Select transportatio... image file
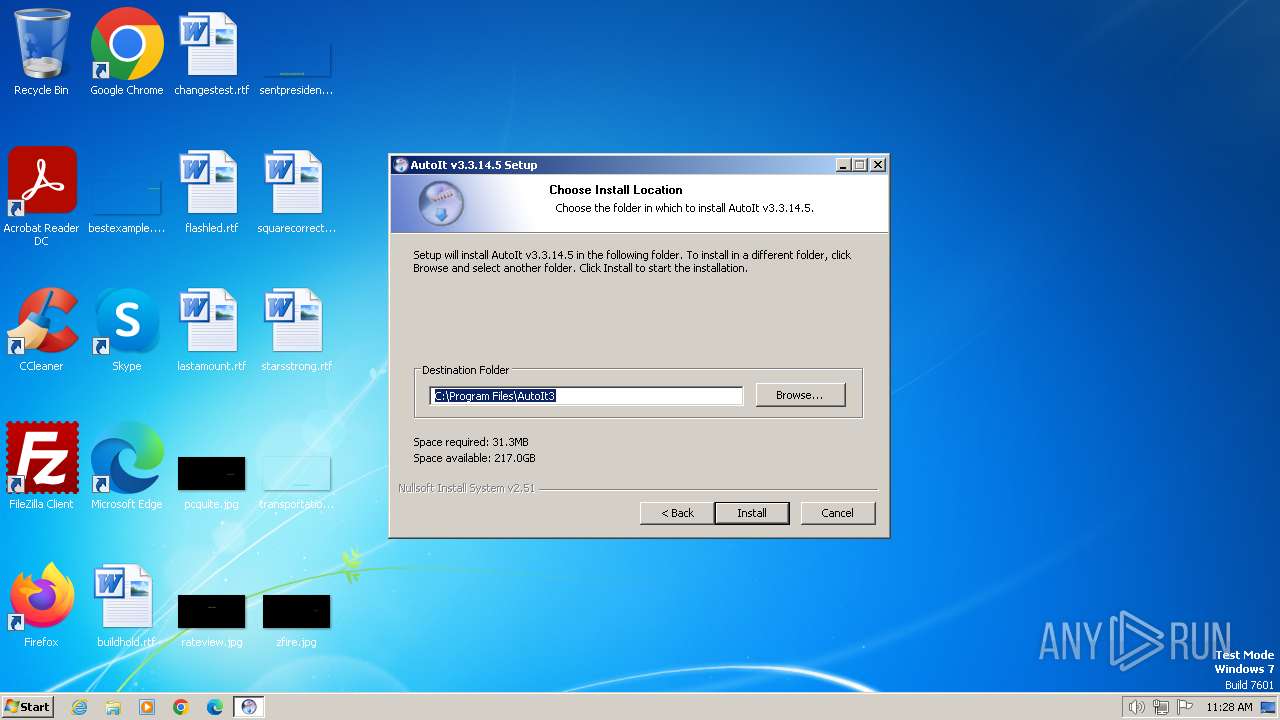 point(296,482)
